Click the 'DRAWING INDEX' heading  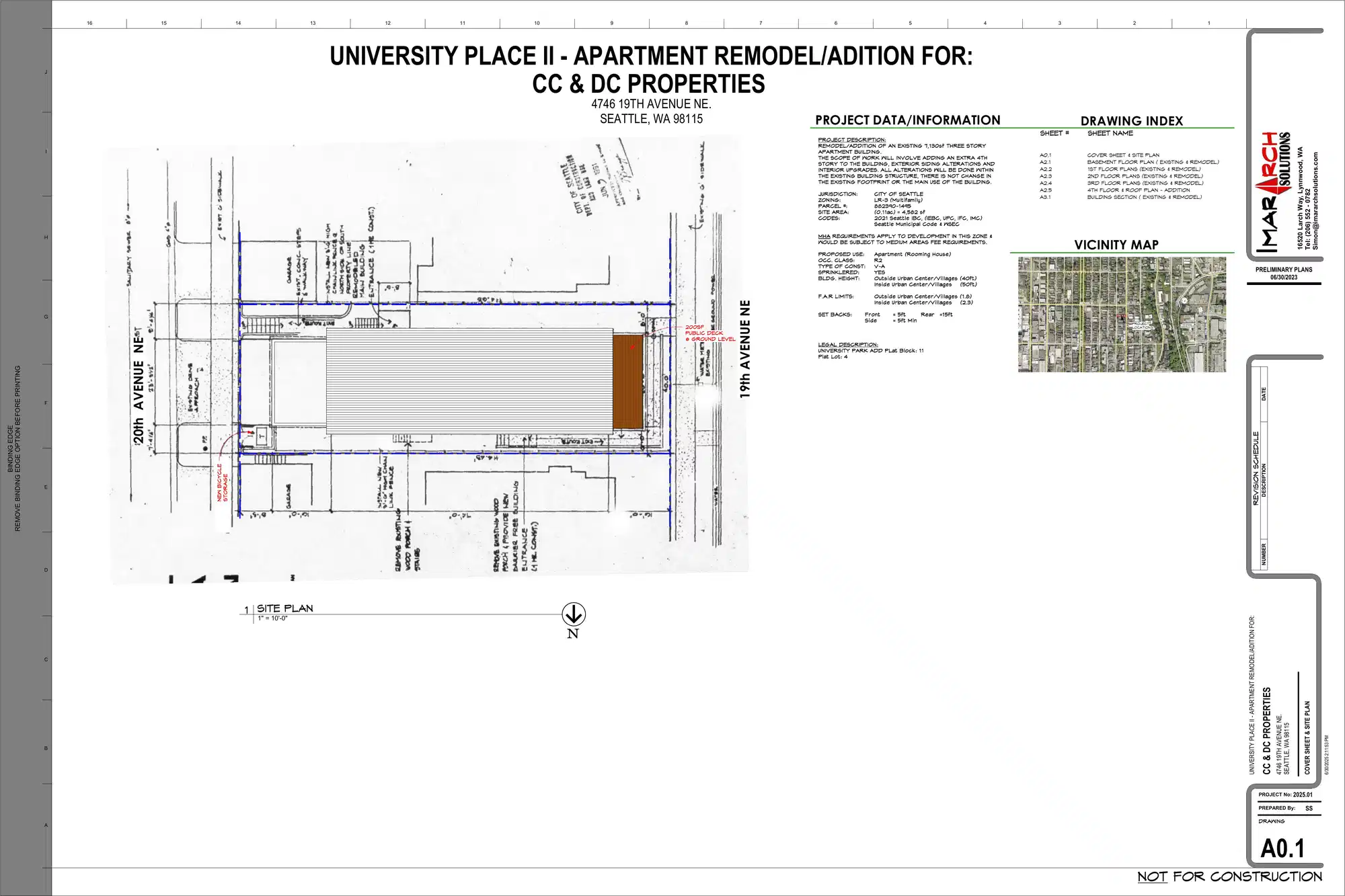[1132, 121]
